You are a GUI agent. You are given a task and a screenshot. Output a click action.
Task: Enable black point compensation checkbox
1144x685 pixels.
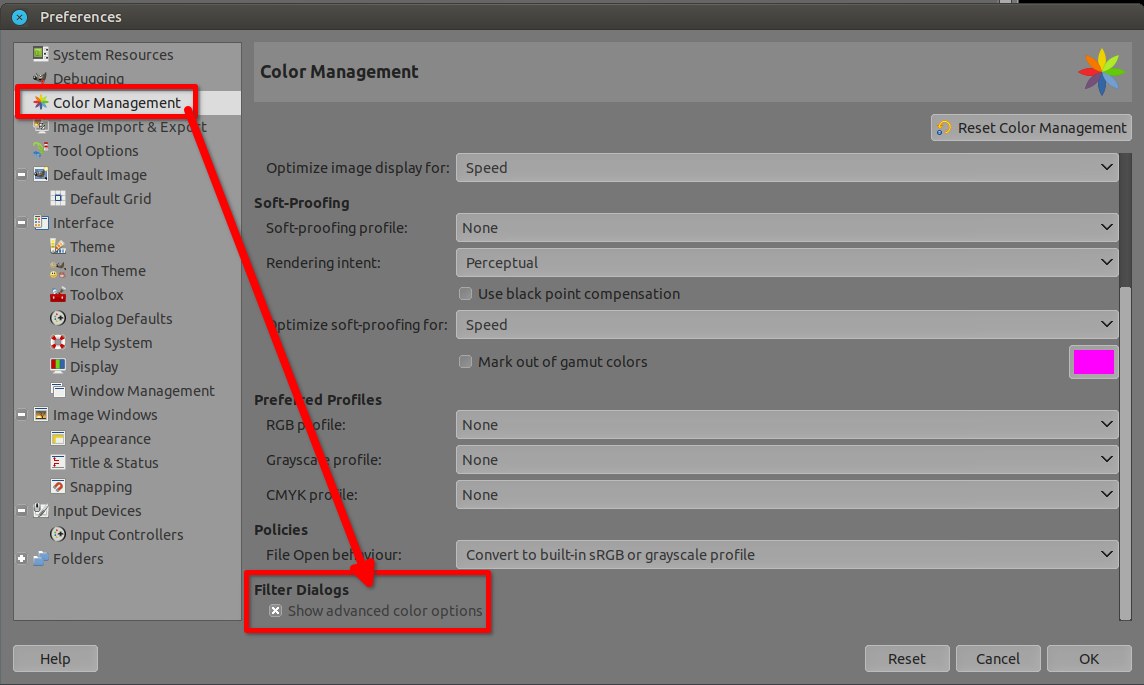[465, 294]
